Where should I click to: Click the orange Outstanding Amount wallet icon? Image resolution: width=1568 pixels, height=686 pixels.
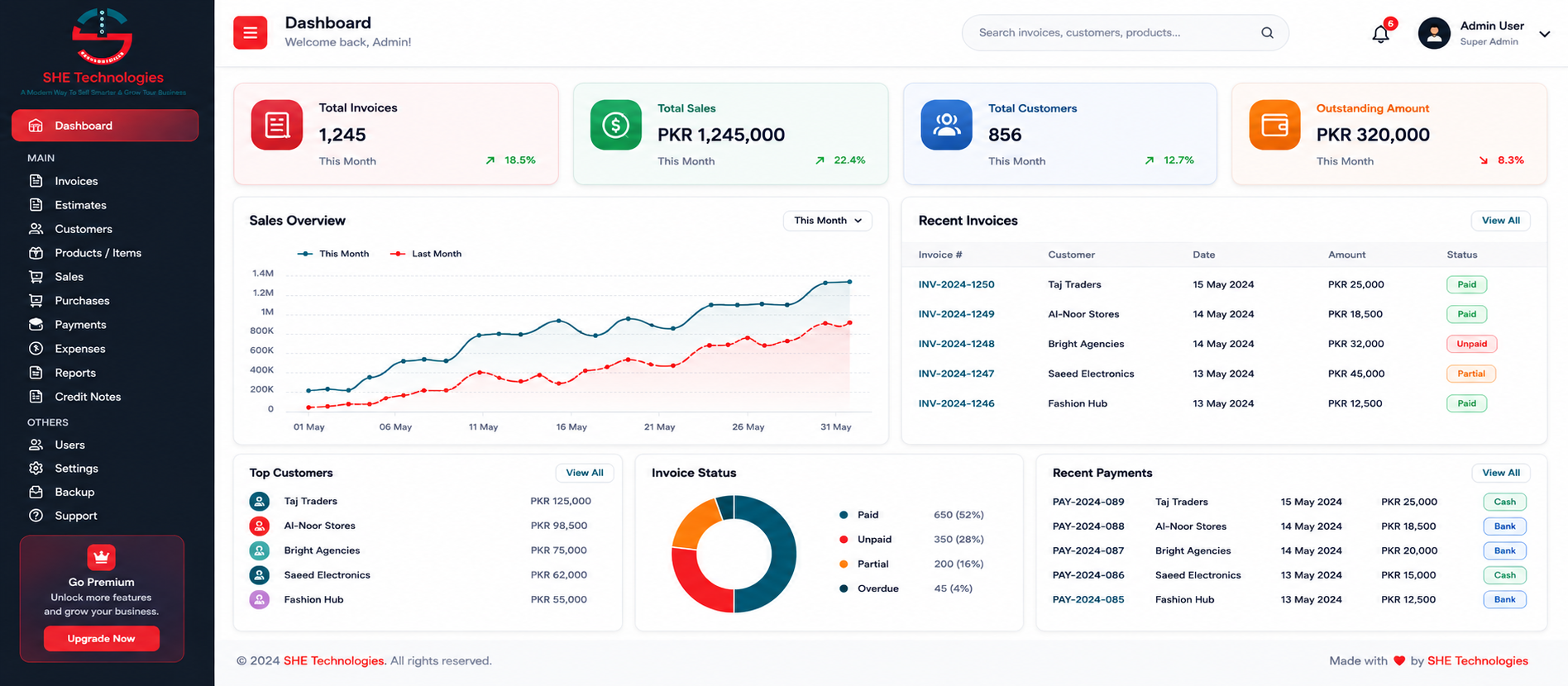click(x=1274, y=125)
